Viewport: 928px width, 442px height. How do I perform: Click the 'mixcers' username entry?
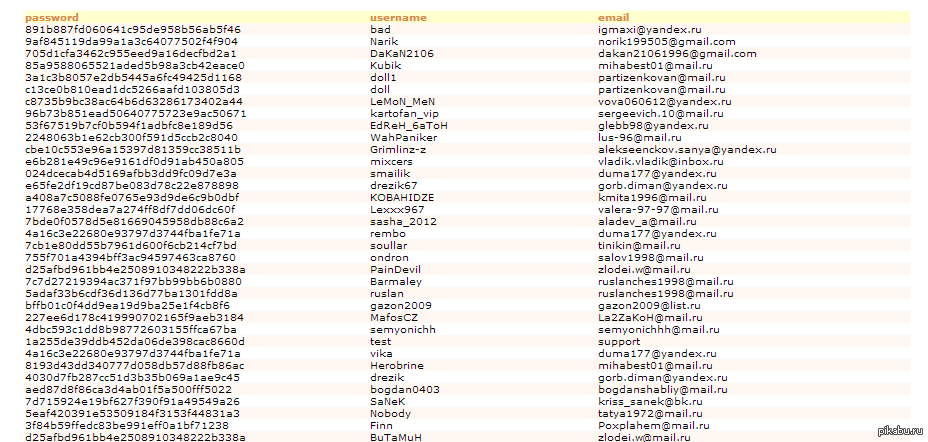(391, 161)
